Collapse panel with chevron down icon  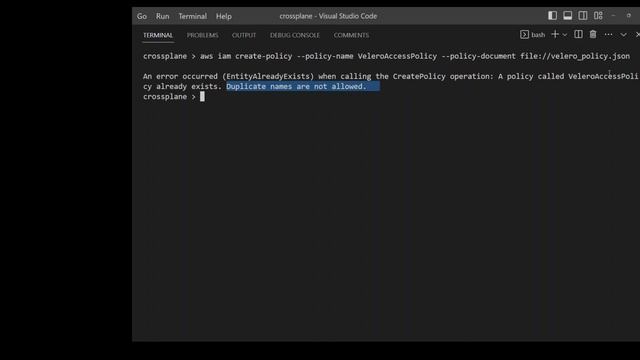[x=623, y=35]
